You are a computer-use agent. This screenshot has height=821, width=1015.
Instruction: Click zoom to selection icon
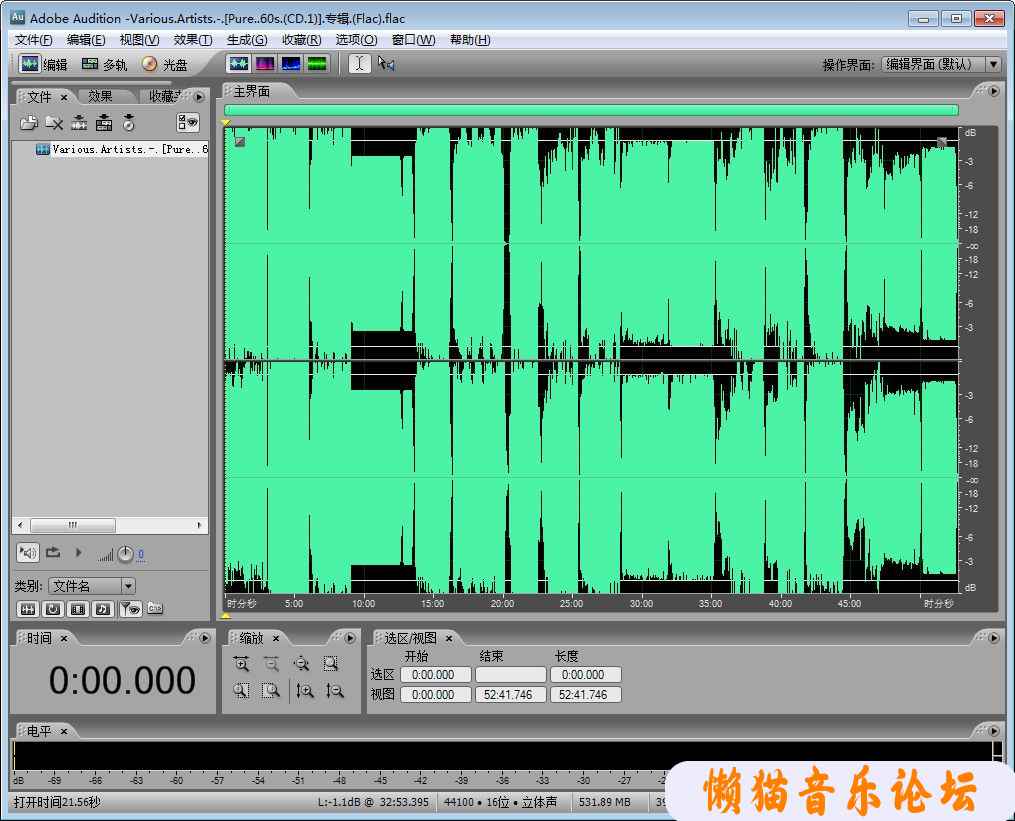click(x=331, y=664)
